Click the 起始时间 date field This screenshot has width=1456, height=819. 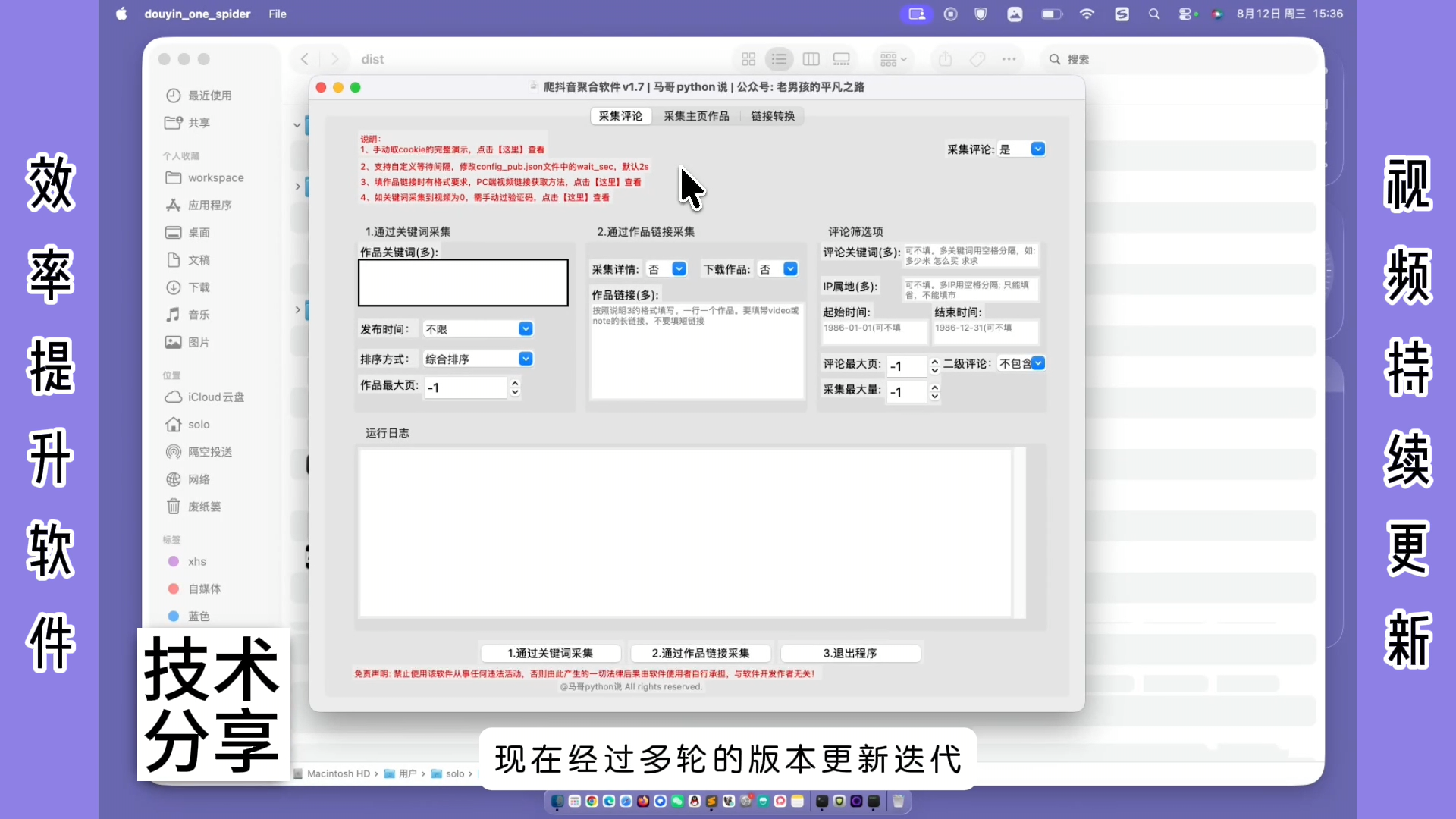tap(874, 332)
